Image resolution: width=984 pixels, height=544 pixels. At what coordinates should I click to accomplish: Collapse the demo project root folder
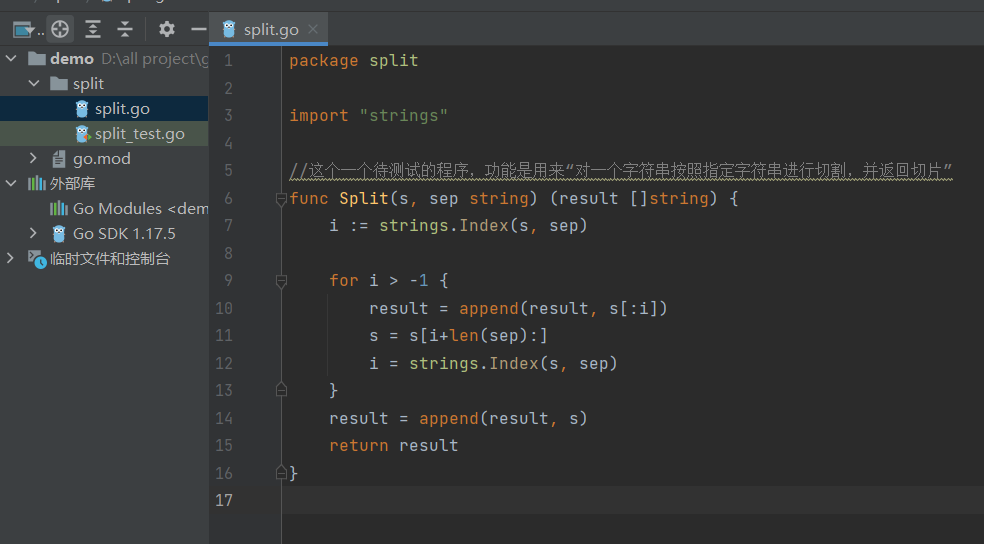point(12,59)
